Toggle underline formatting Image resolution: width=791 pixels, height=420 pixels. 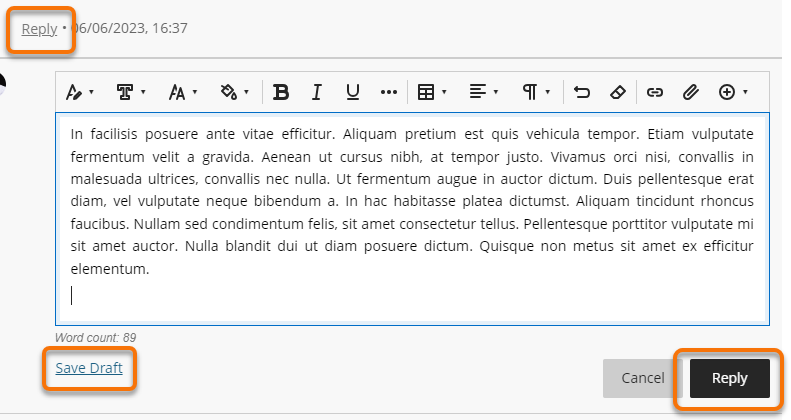pyautogui.click(x=353, y=92)
